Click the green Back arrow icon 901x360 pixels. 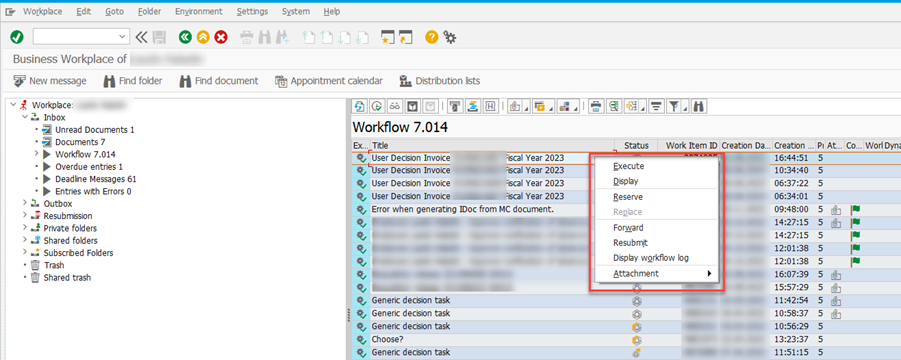(185, 37)
